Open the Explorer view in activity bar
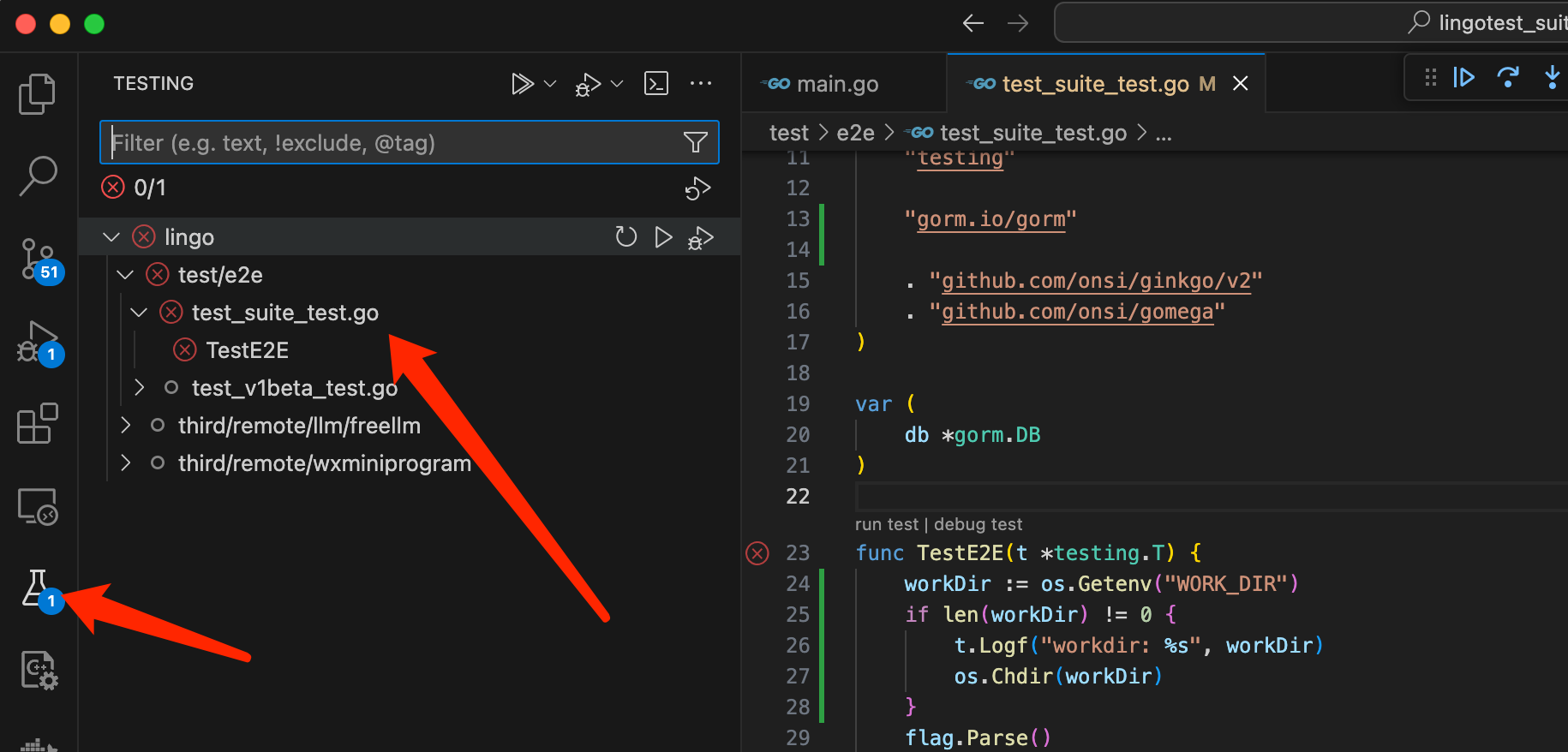 pyautogui.click(x=37, y=93)
